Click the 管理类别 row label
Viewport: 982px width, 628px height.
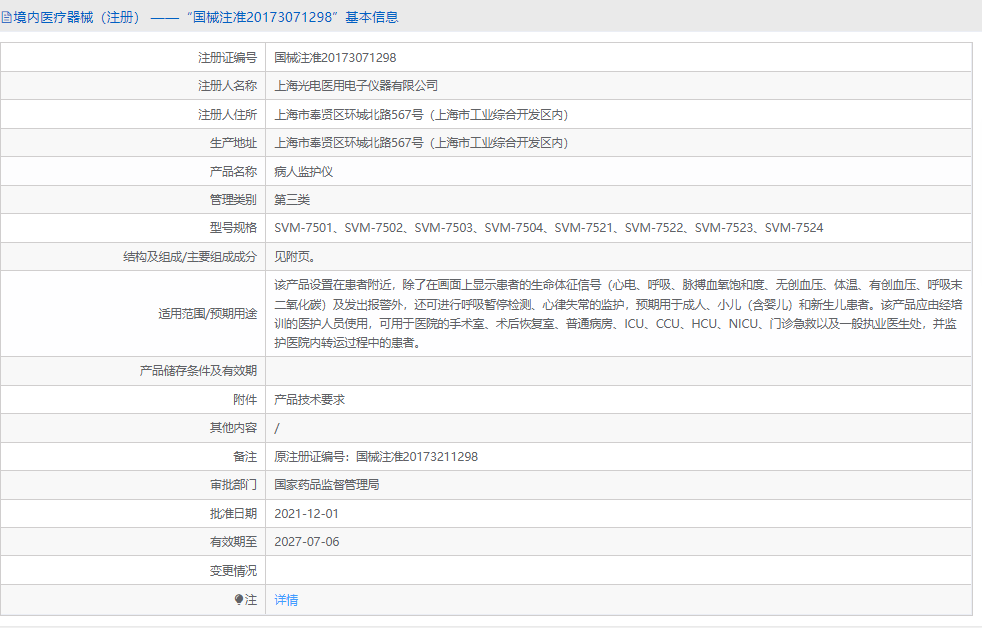pyautogui.click(x=233, y=200)
